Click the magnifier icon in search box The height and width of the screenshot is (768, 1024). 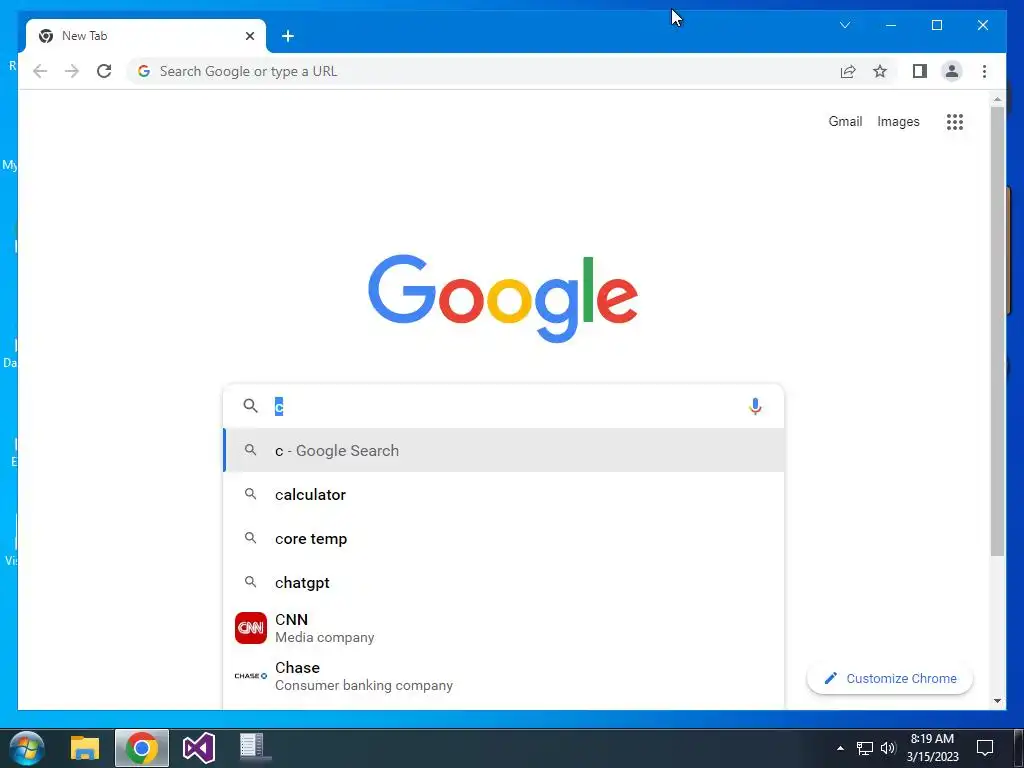(x=251, y=406)
